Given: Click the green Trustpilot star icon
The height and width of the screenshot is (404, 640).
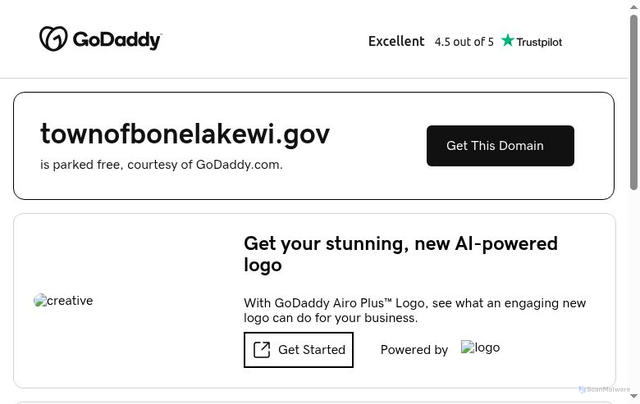Looking at the screenshot, I should coord(508,41).
